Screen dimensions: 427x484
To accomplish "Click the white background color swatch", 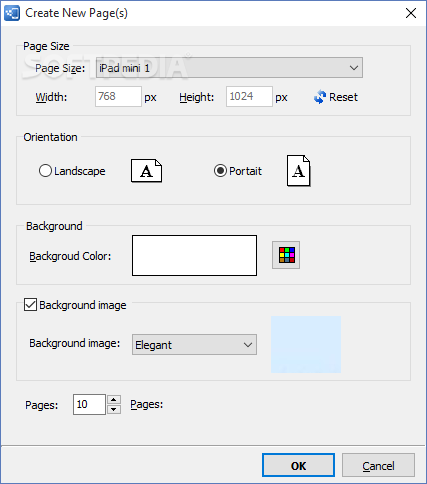I will click(x=194, y=255).
